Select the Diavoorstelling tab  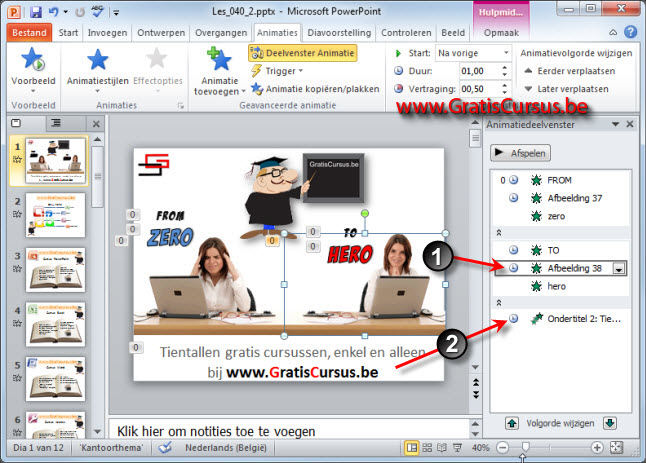(339, 33)
